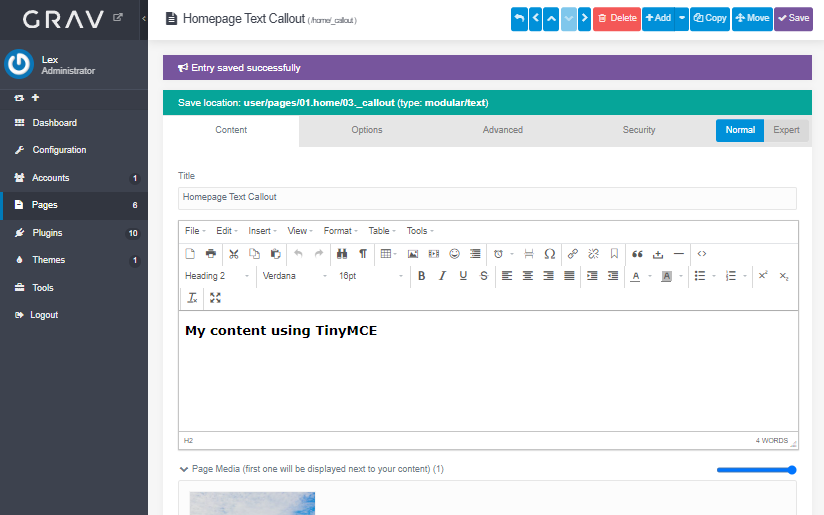Toggle show invisible characters pilcrow icon

tap(363, 254)
